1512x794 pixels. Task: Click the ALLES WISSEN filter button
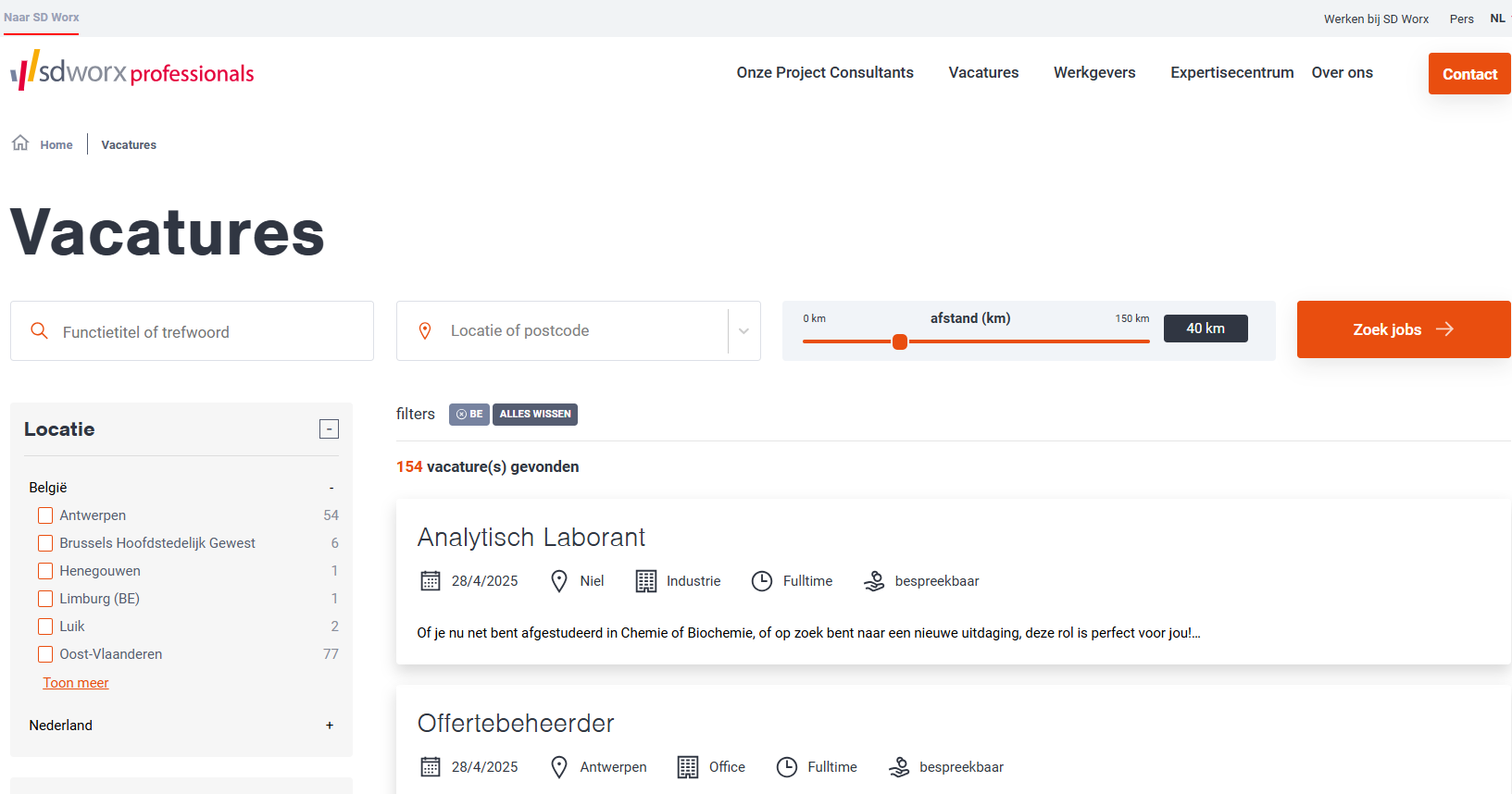coord(535,415)
